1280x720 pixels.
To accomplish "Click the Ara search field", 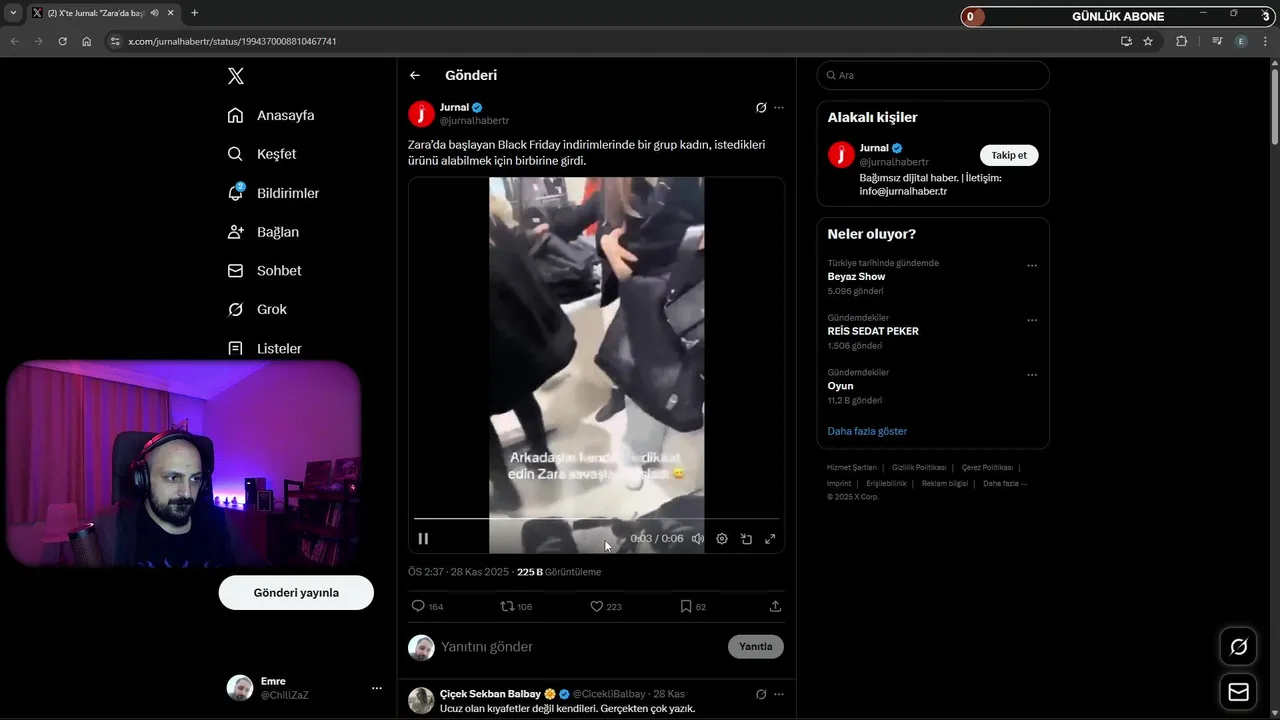I will [x=933, y=75].
